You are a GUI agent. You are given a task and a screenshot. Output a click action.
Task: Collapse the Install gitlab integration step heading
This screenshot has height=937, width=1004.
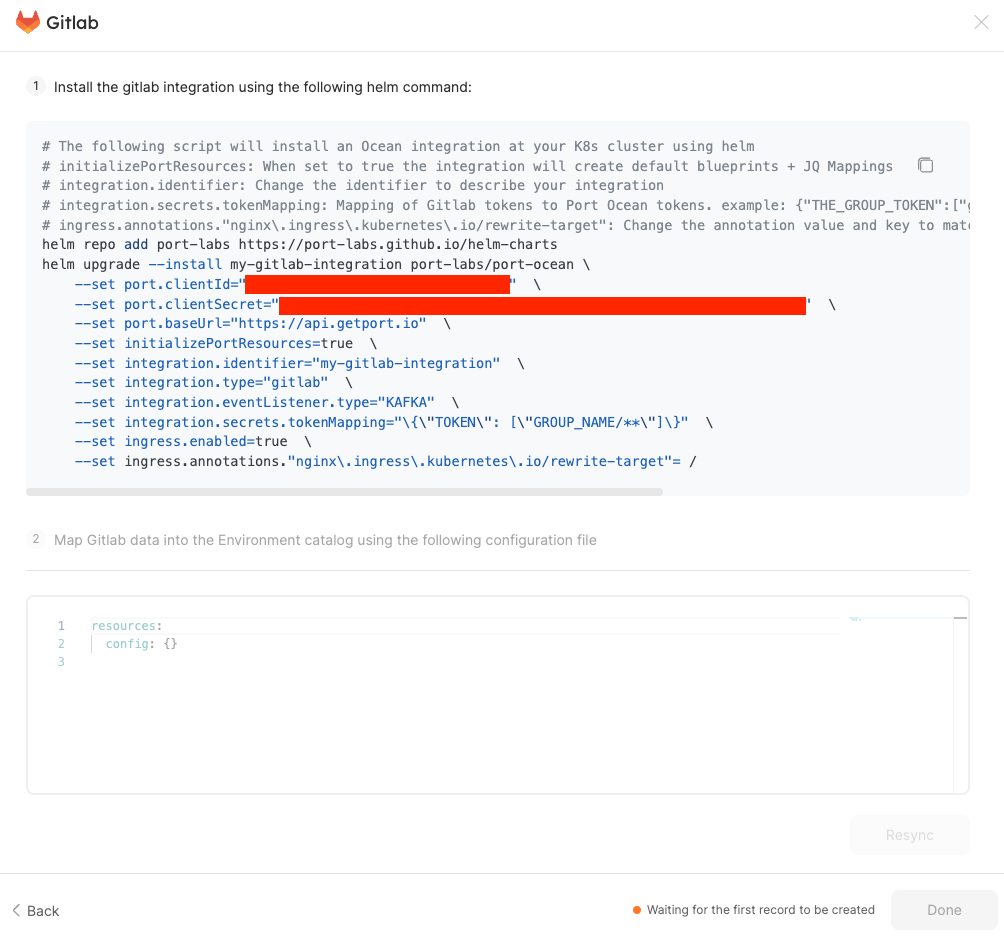point(262,87)
